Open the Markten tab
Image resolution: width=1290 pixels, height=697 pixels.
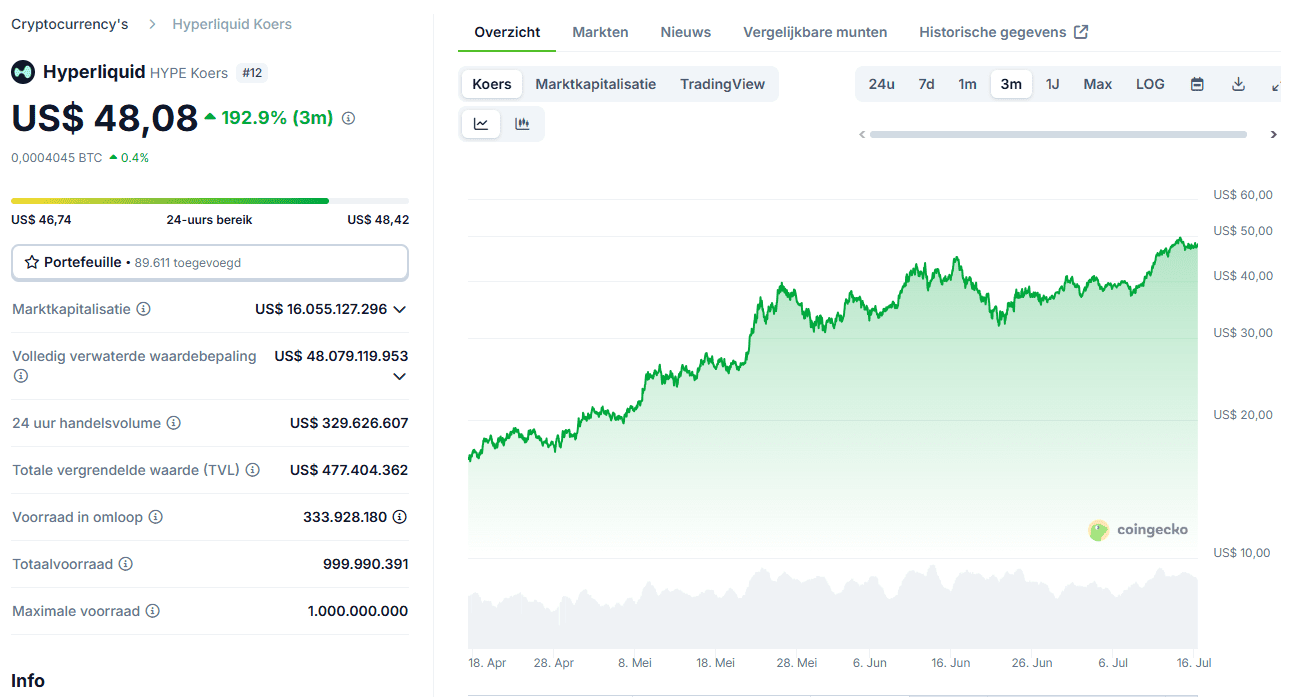(x=600, y=32)
